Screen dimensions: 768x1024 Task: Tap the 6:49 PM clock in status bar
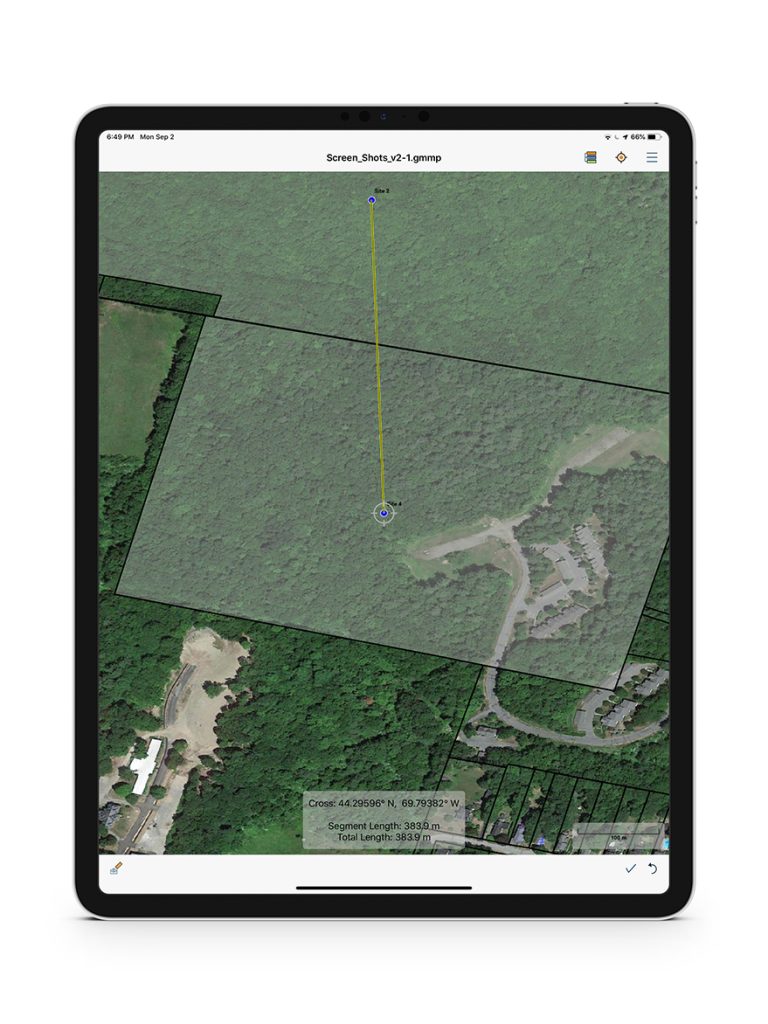(120, 136)
